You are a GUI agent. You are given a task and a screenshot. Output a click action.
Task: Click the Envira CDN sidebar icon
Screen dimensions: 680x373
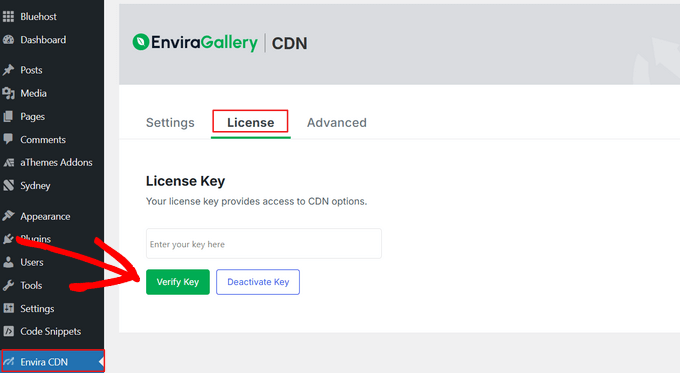pos(9,362)
